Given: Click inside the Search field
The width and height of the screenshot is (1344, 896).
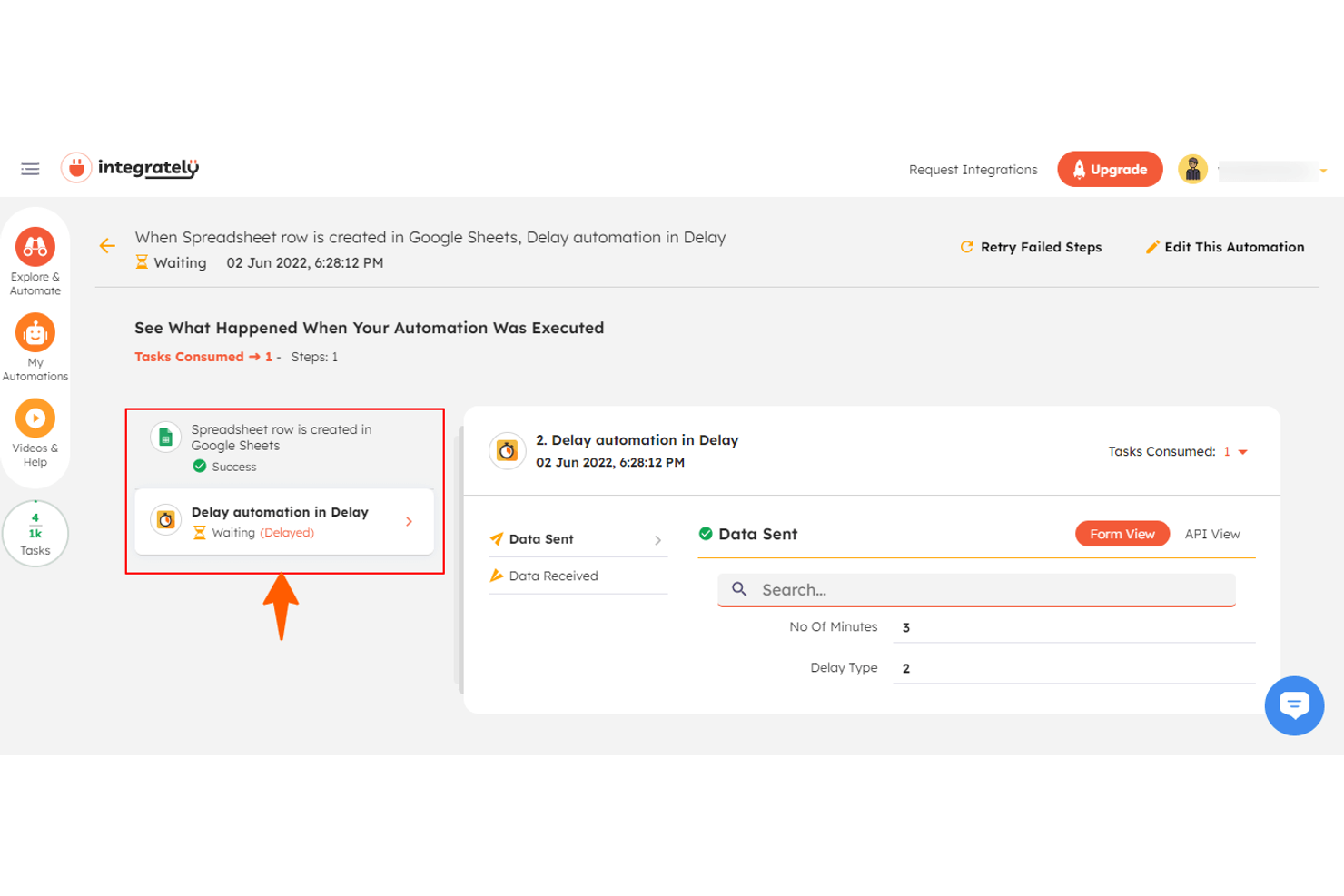Looking at the screenshot, I should point(976,589).
